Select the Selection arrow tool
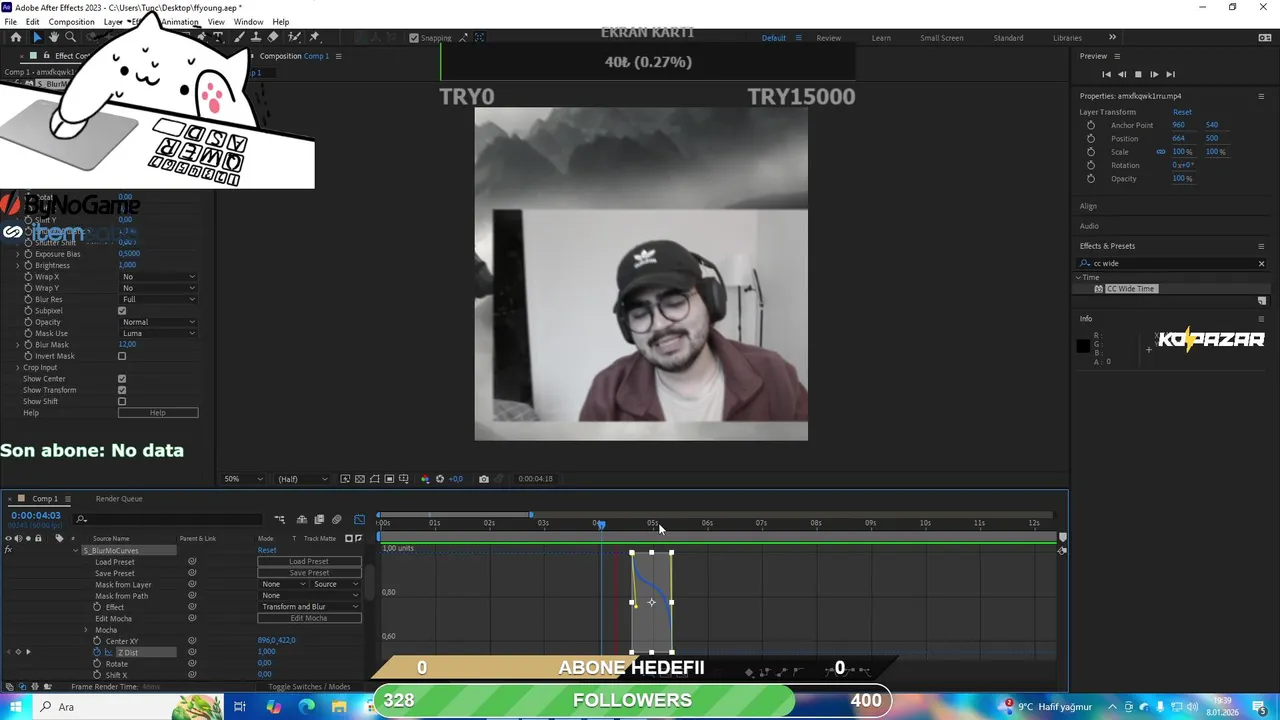The image size is (1280, 720). pyautogui.click(x=37, y=37)
